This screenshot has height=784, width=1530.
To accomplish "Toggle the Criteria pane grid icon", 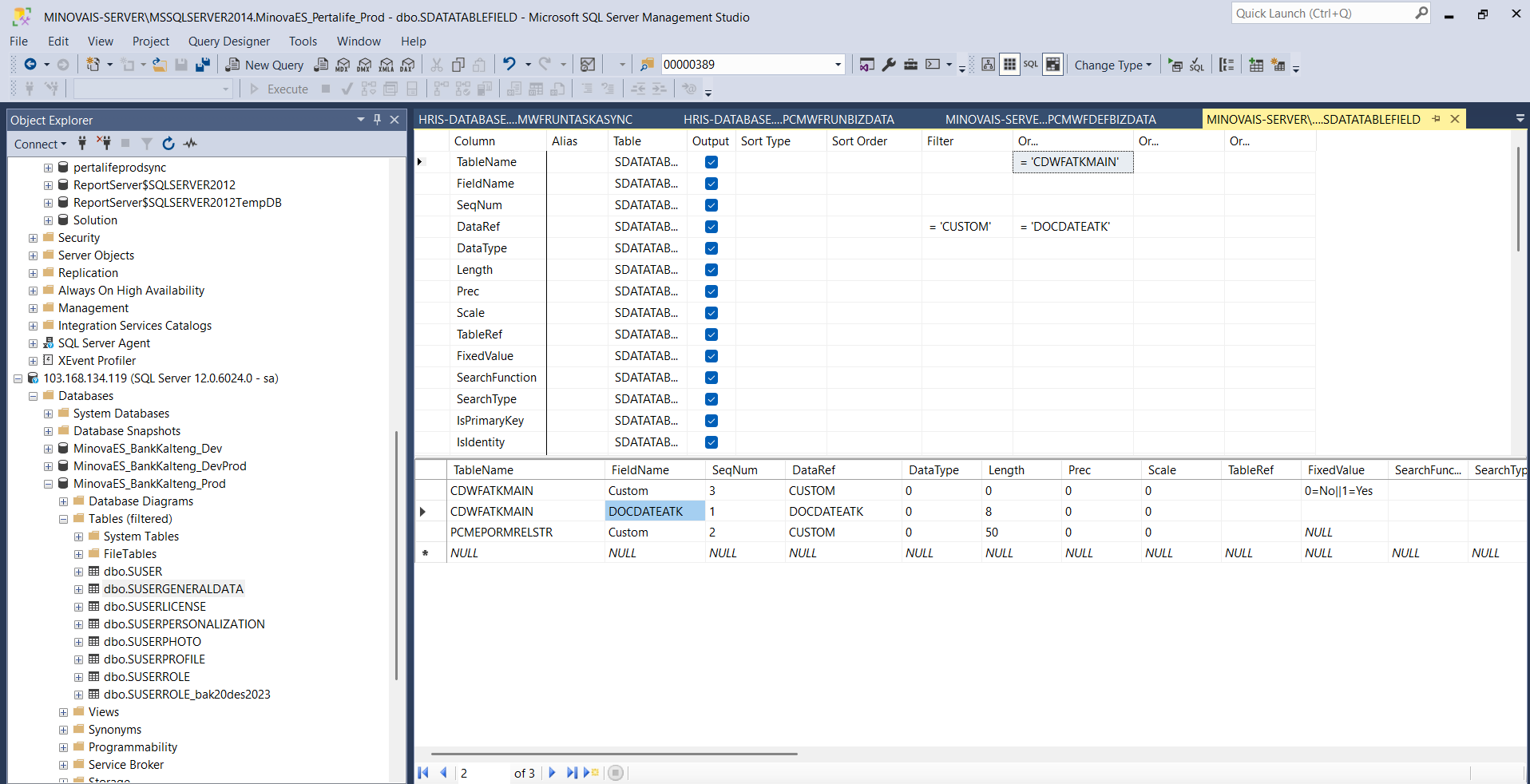I will pyautogui.click(x=1010, y=65).
